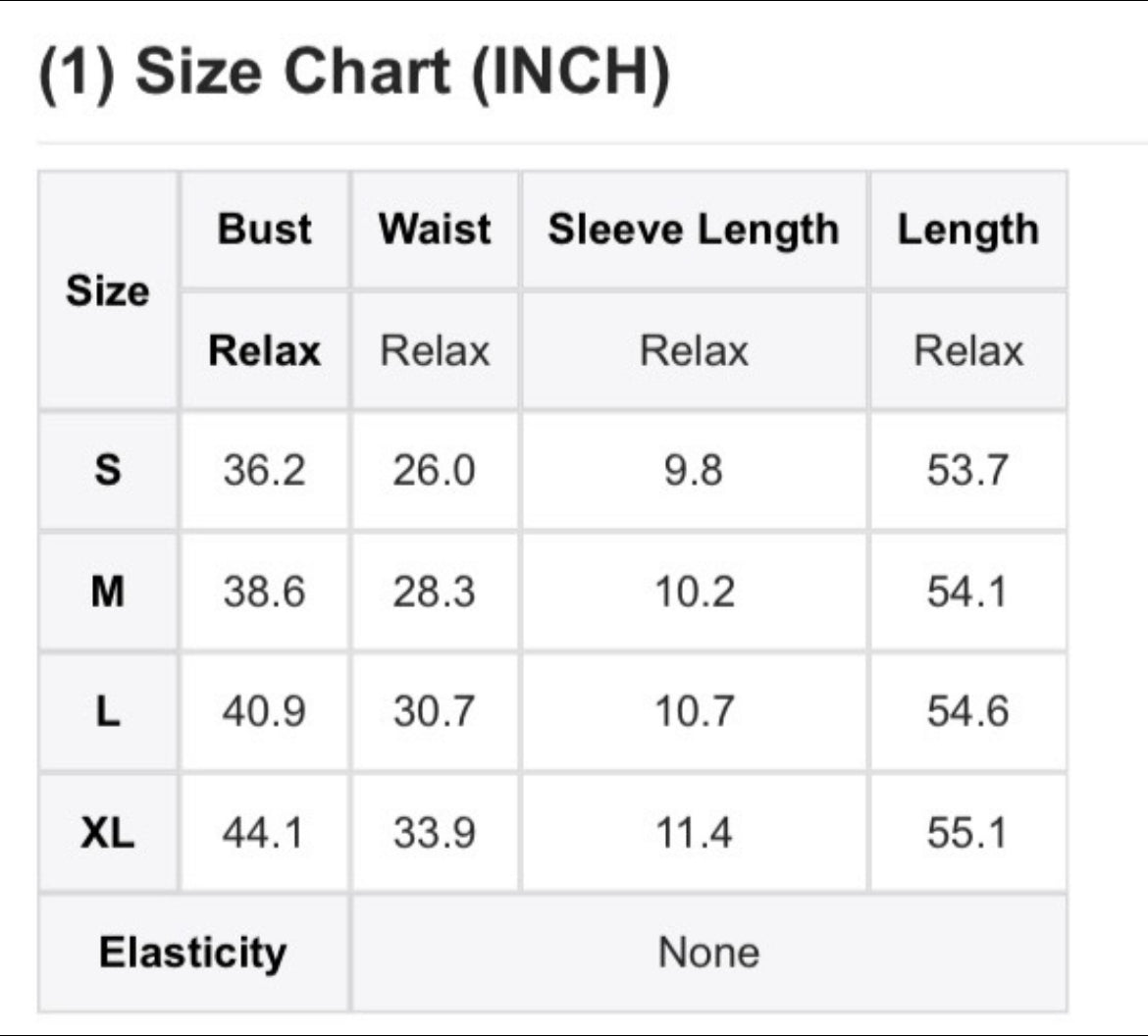Select the Waist column header
This screenshot has width=1148, height=1036.
point(435,230)
